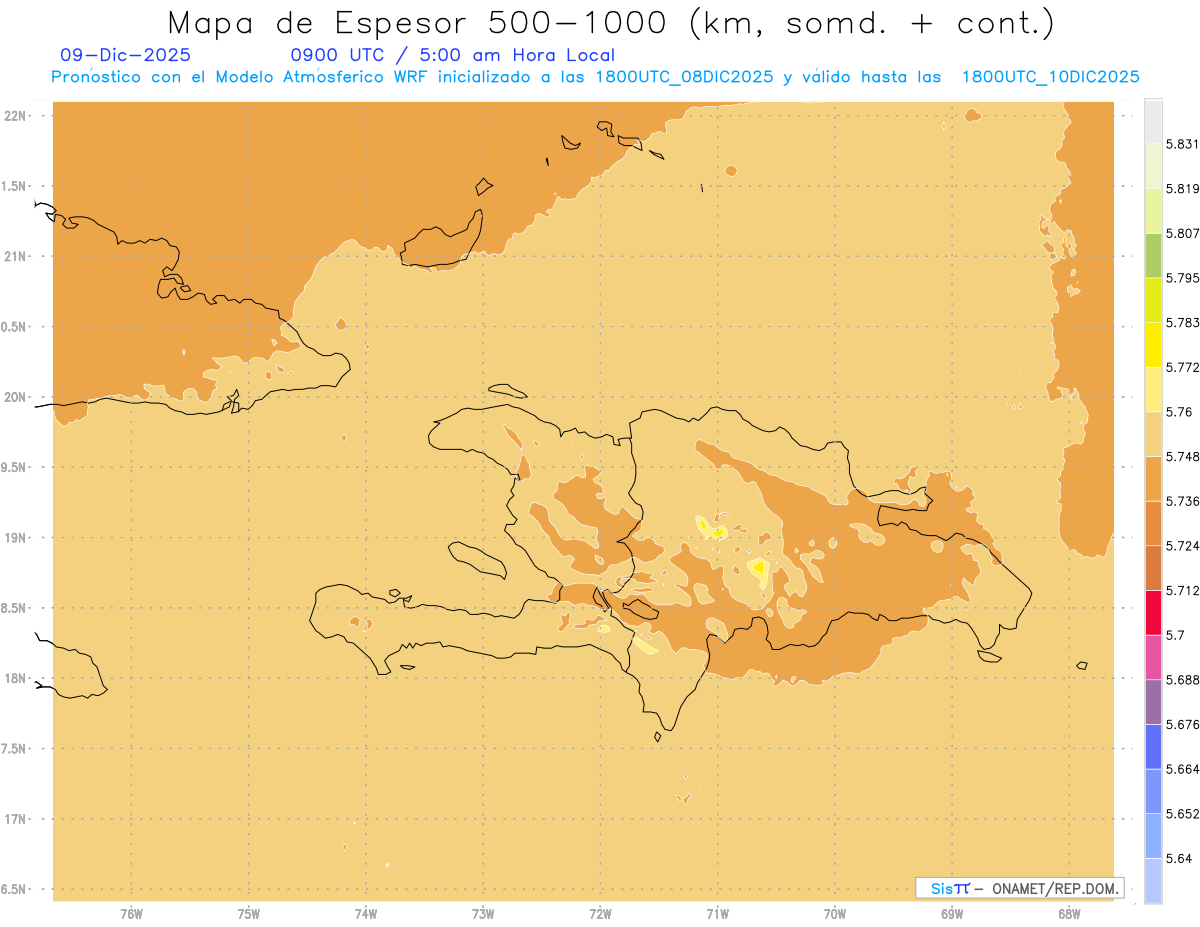Select the red legend swatch between 5.7 and 5.712
This screenshot has height=927, width=1200.
pyautogui.click(x=1153, y=612)
